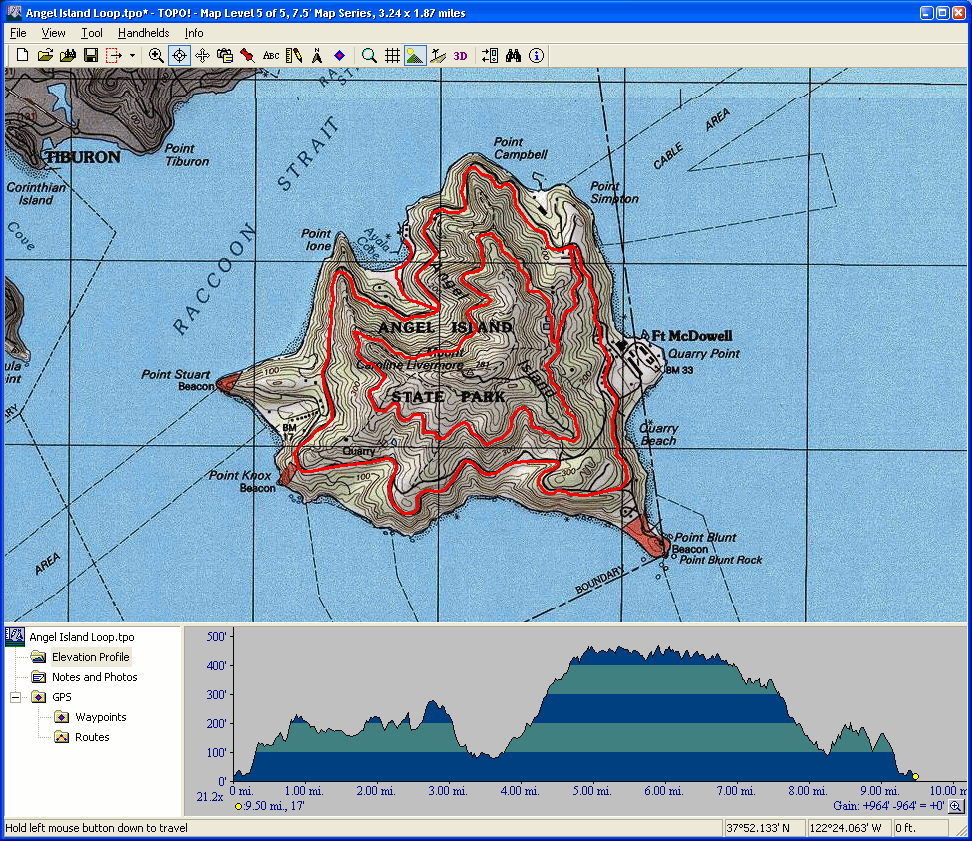Screen dimensions: 972x841
Task: Select the red pushpin marker tool
Action: coord(247,56)
